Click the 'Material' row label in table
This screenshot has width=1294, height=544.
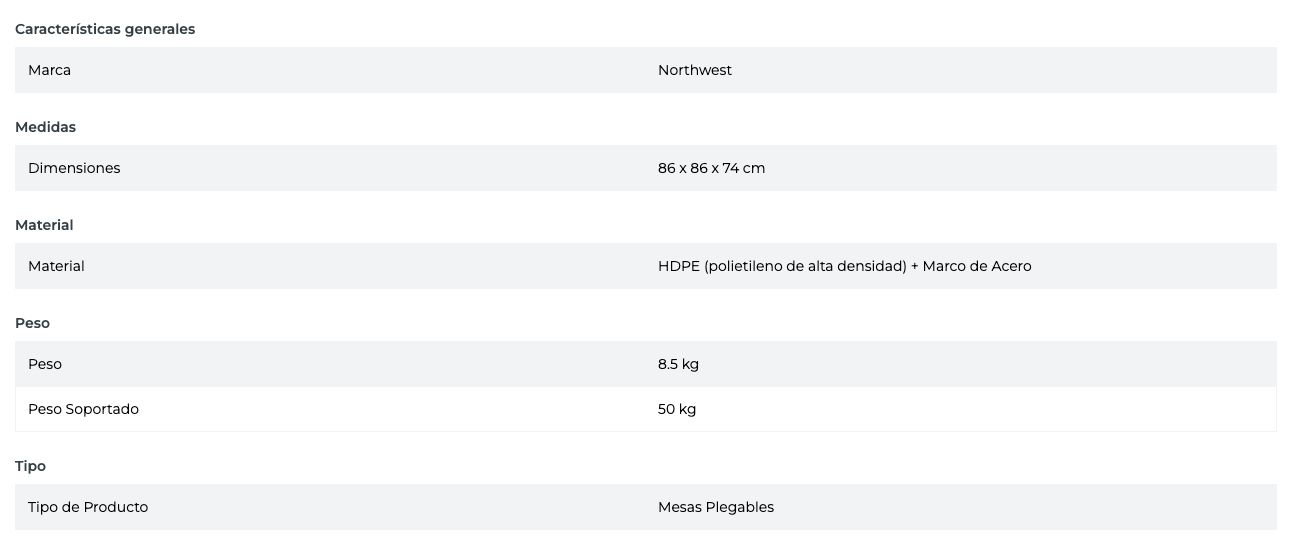coord(56,266)
